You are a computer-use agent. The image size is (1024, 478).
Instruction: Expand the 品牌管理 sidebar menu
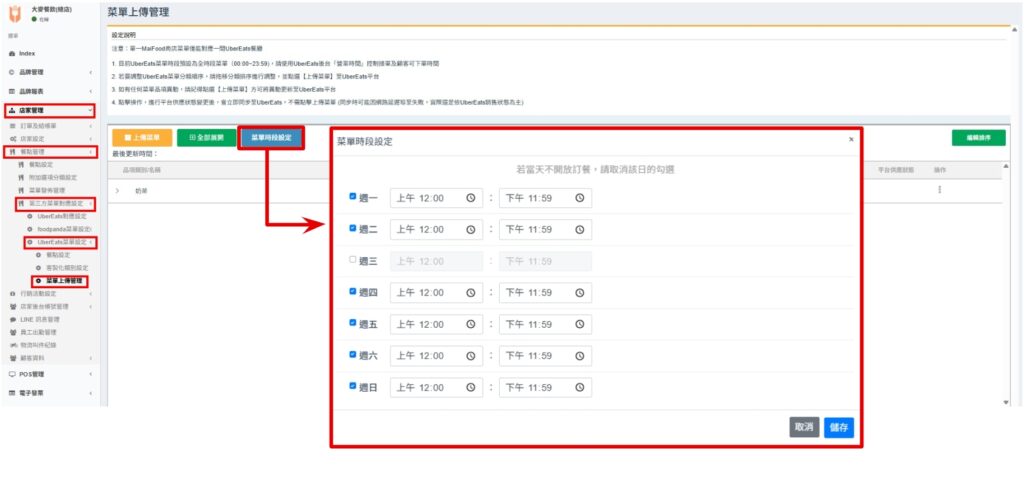[x=48, y=72]
